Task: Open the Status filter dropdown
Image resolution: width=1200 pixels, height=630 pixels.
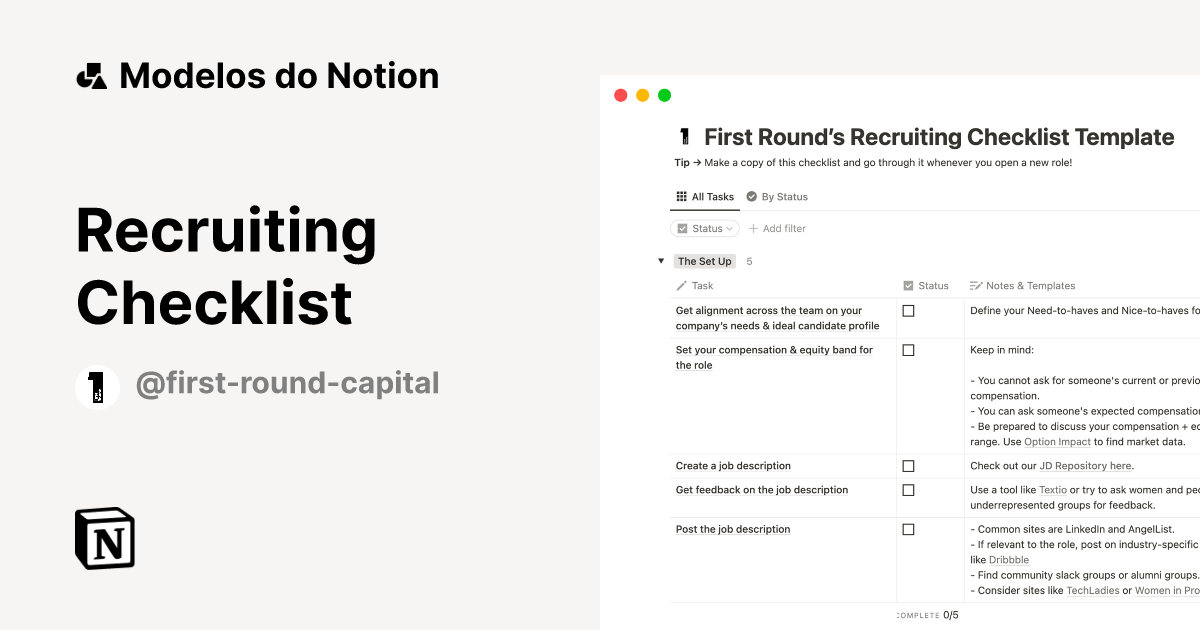Action: pyautogui.click(x=704, y=228)
